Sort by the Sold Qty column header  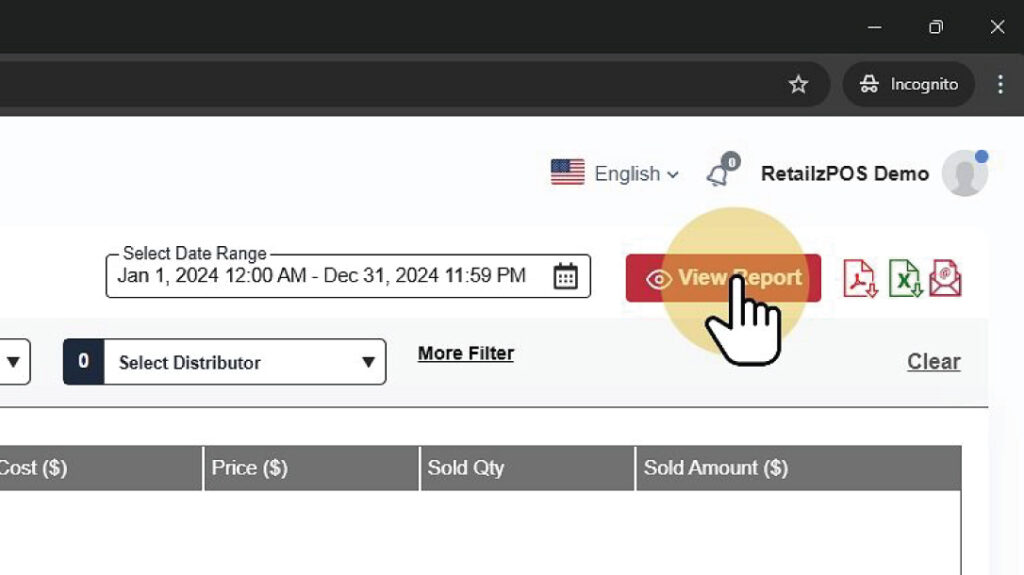pos(466,468)
